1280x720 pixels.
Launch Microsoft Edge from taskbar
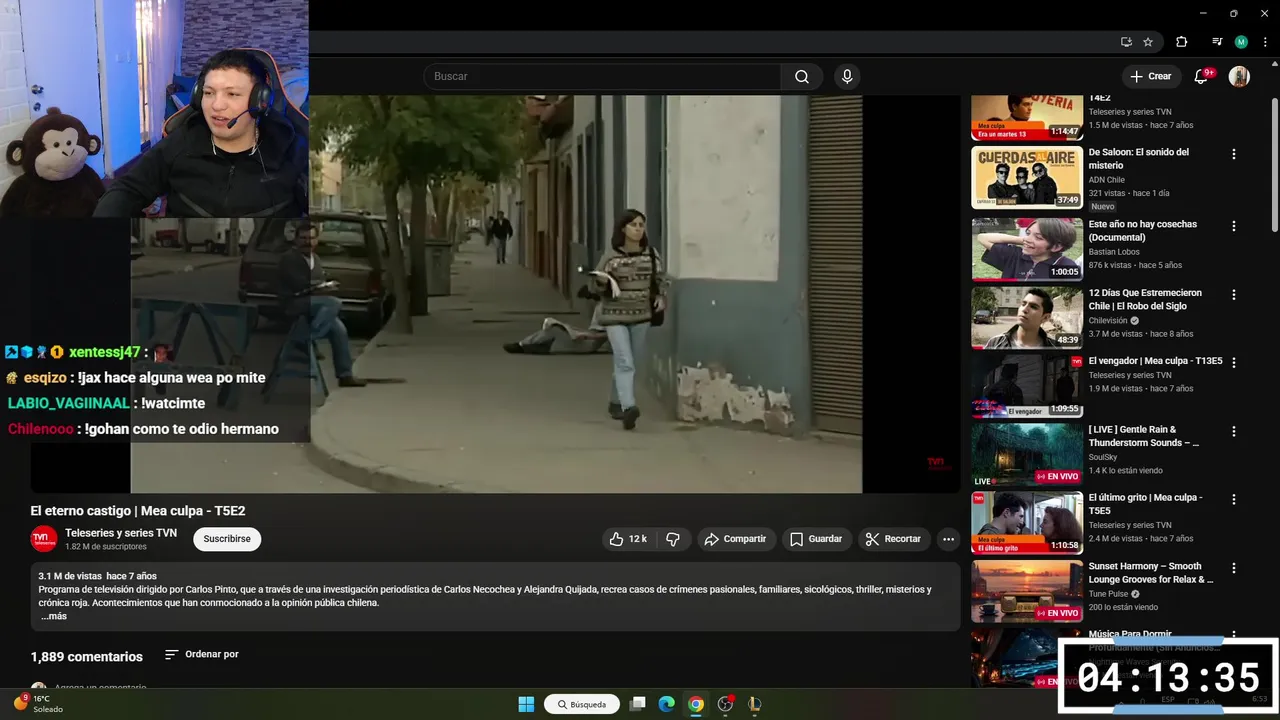point(667,704)
